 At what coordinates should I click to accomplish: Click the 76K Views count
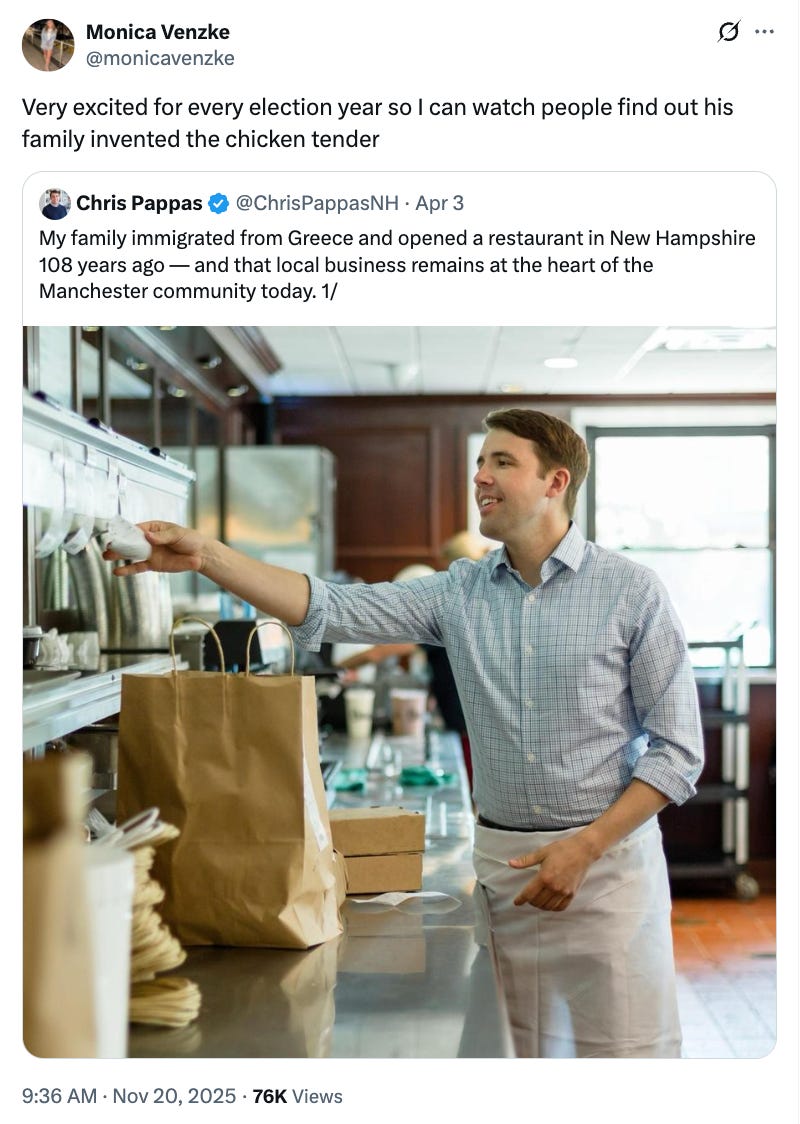point(297,1096)
